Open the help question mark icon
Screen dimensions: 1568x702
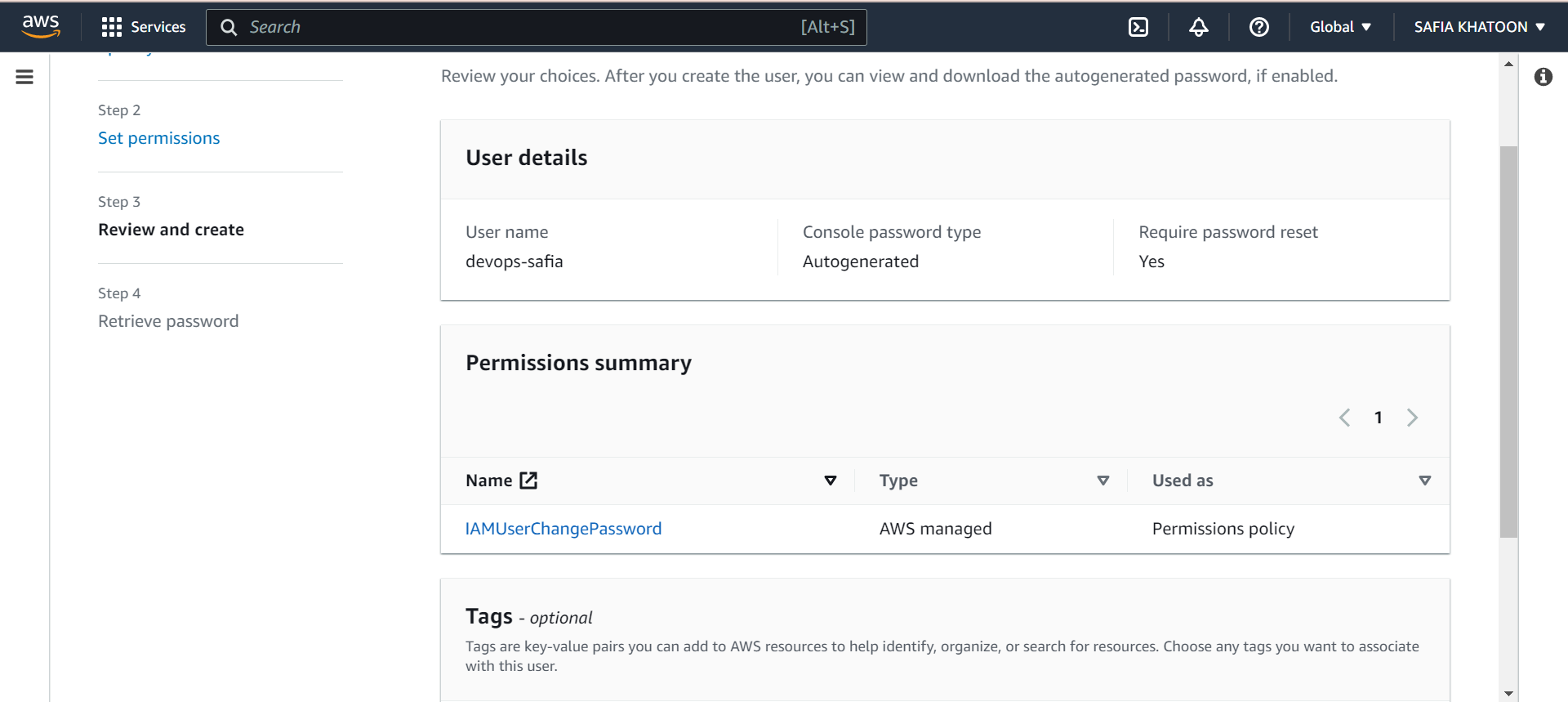click(x=1258, y=27)
